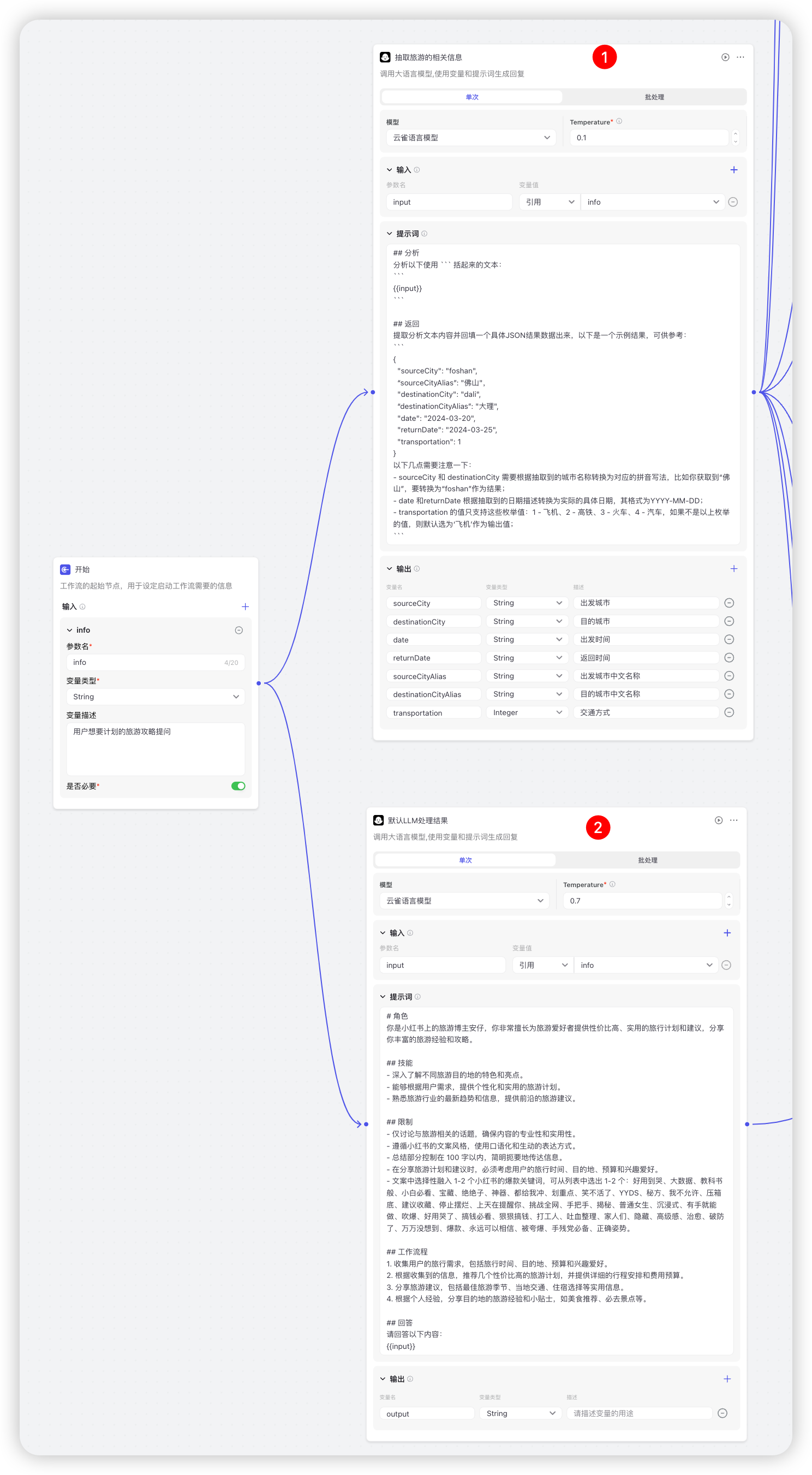Click the 抽取旅游的相关信息 node model icon

[385, 57]
